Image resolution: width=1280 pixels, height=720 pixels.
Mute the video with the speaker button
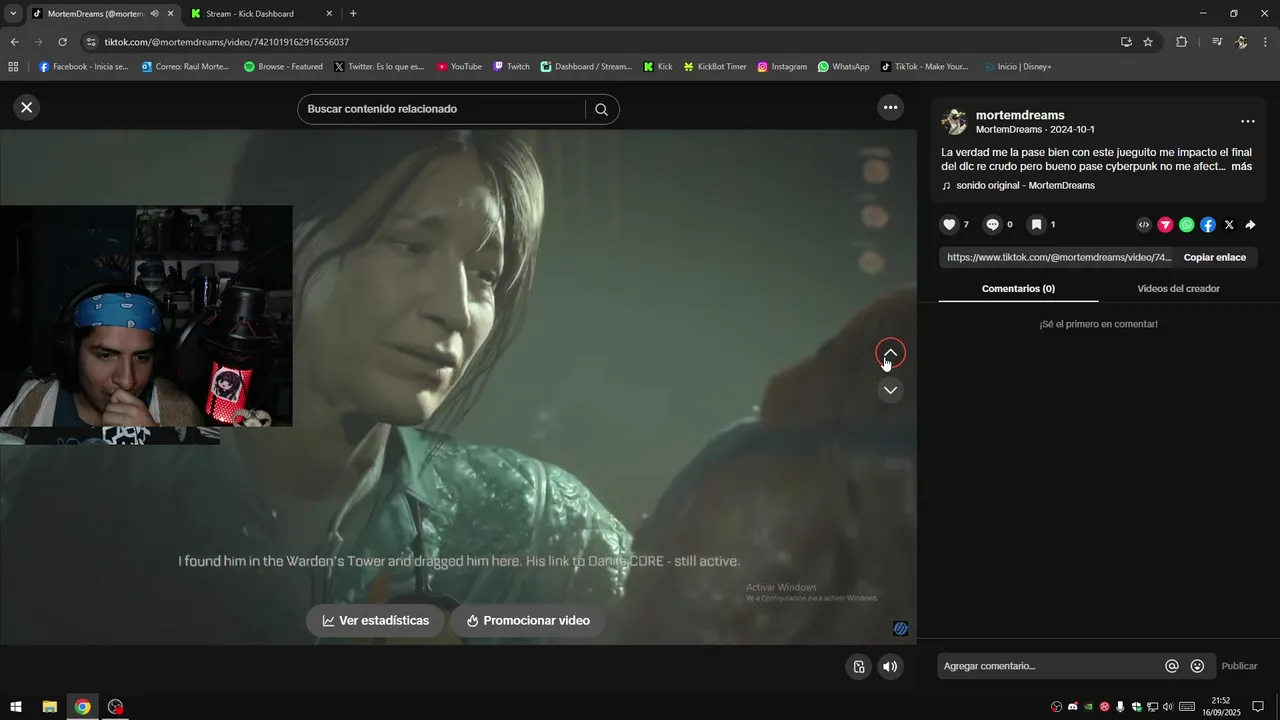tap(890, 667)
